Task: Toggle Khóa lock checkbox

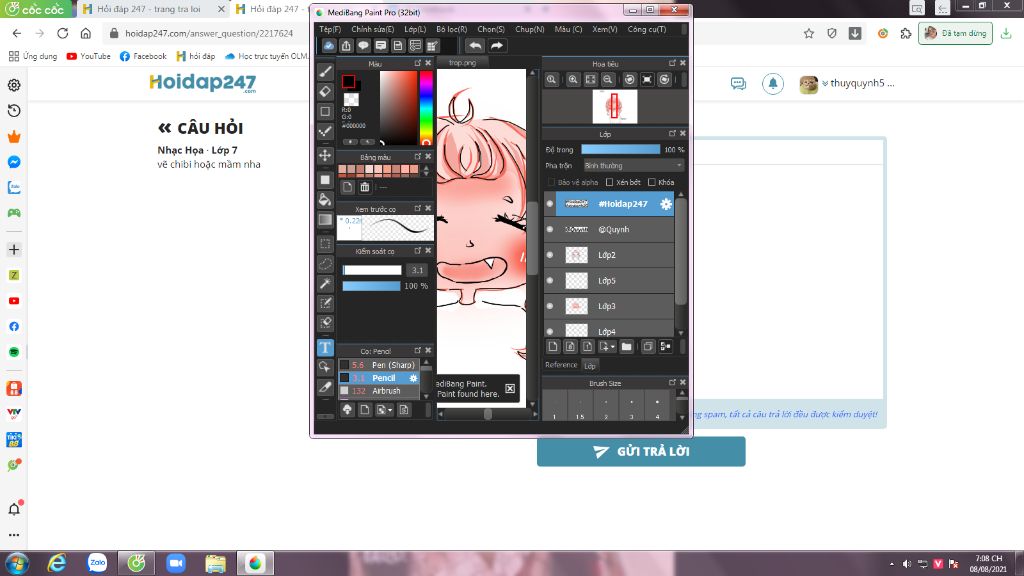Action: [x=651, y=182]
